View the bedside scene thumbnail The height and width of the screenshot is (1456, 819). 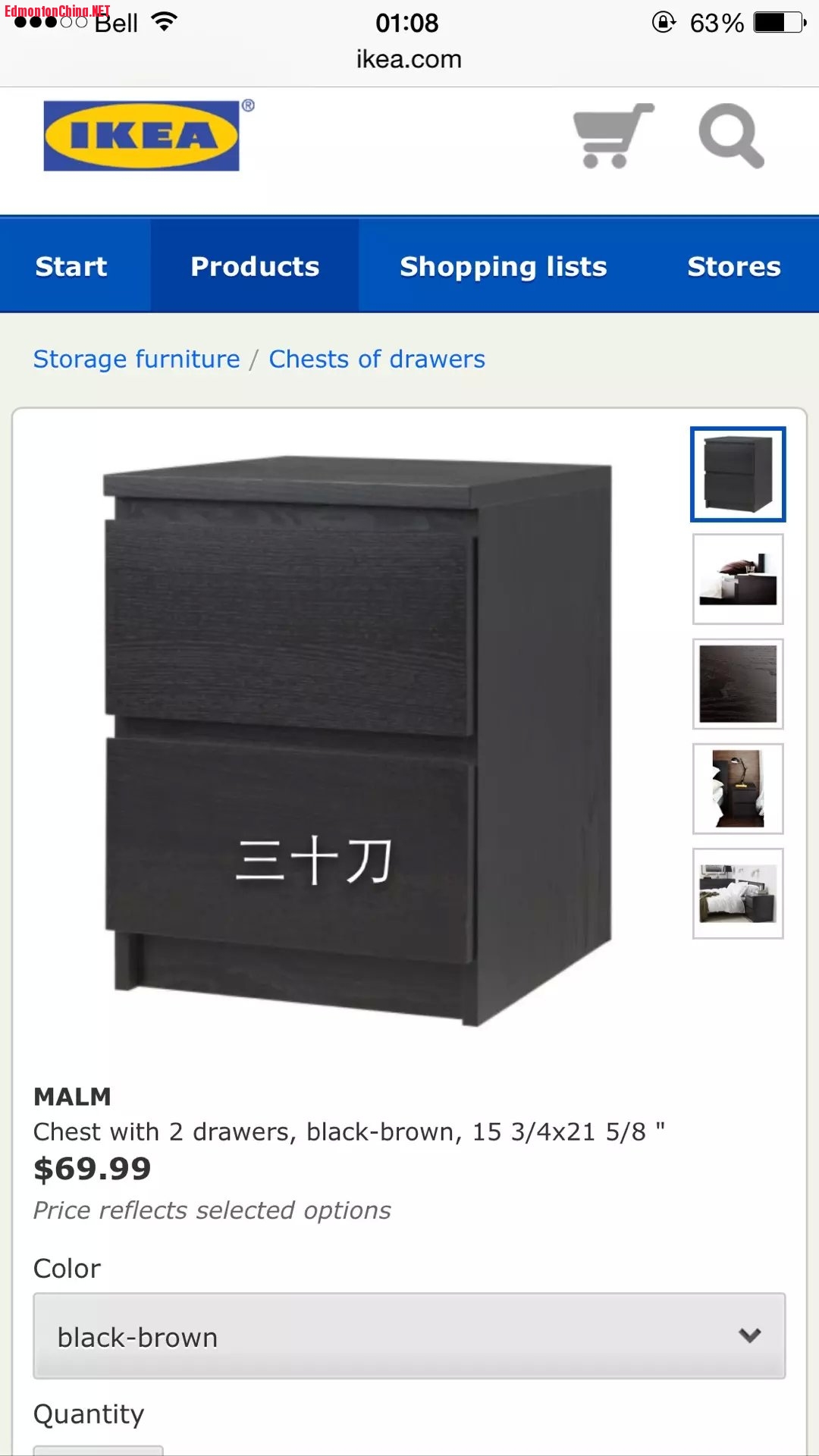pos(738,579)
